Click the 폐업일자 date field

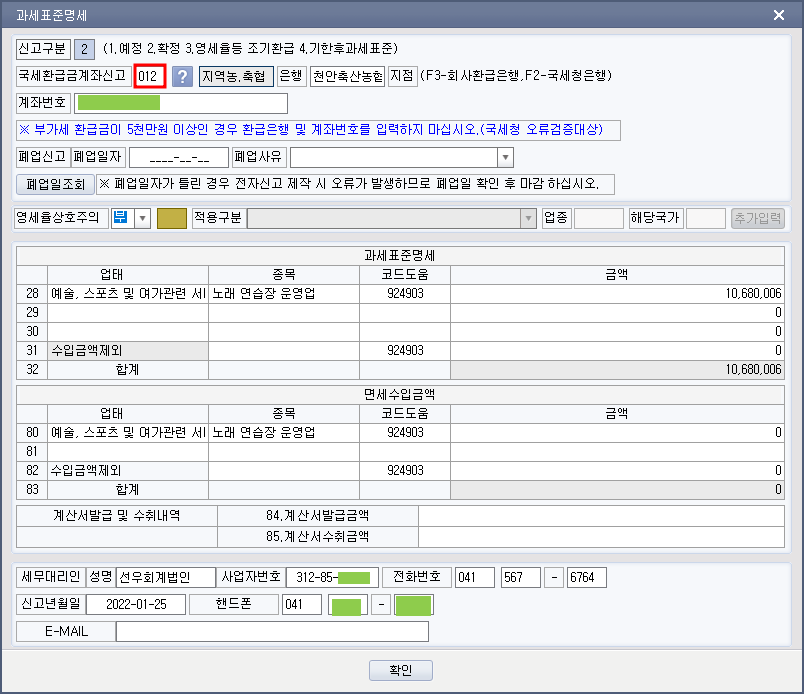(x=179, y=157)
